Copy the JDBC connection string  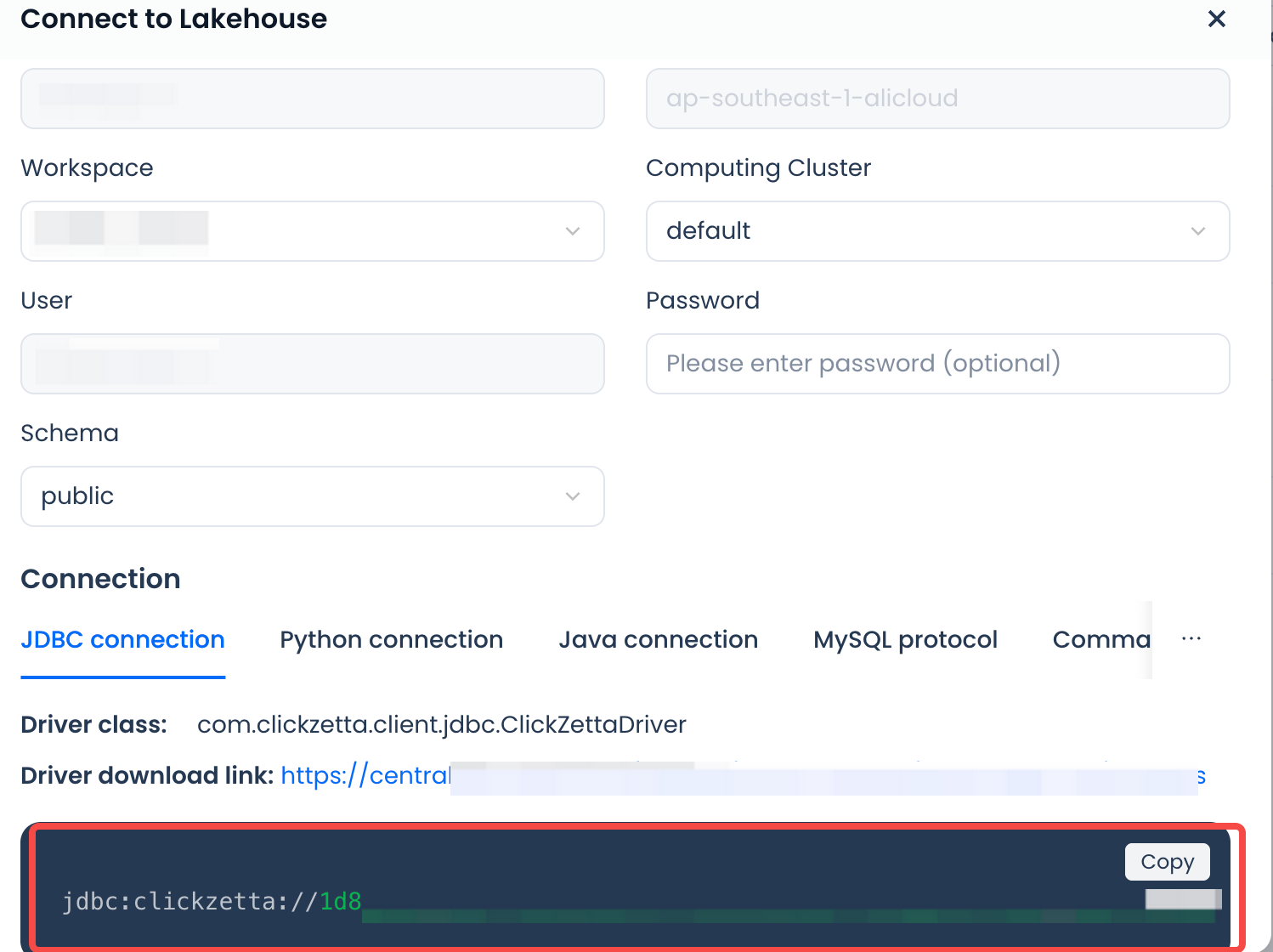coord(1167,862)
